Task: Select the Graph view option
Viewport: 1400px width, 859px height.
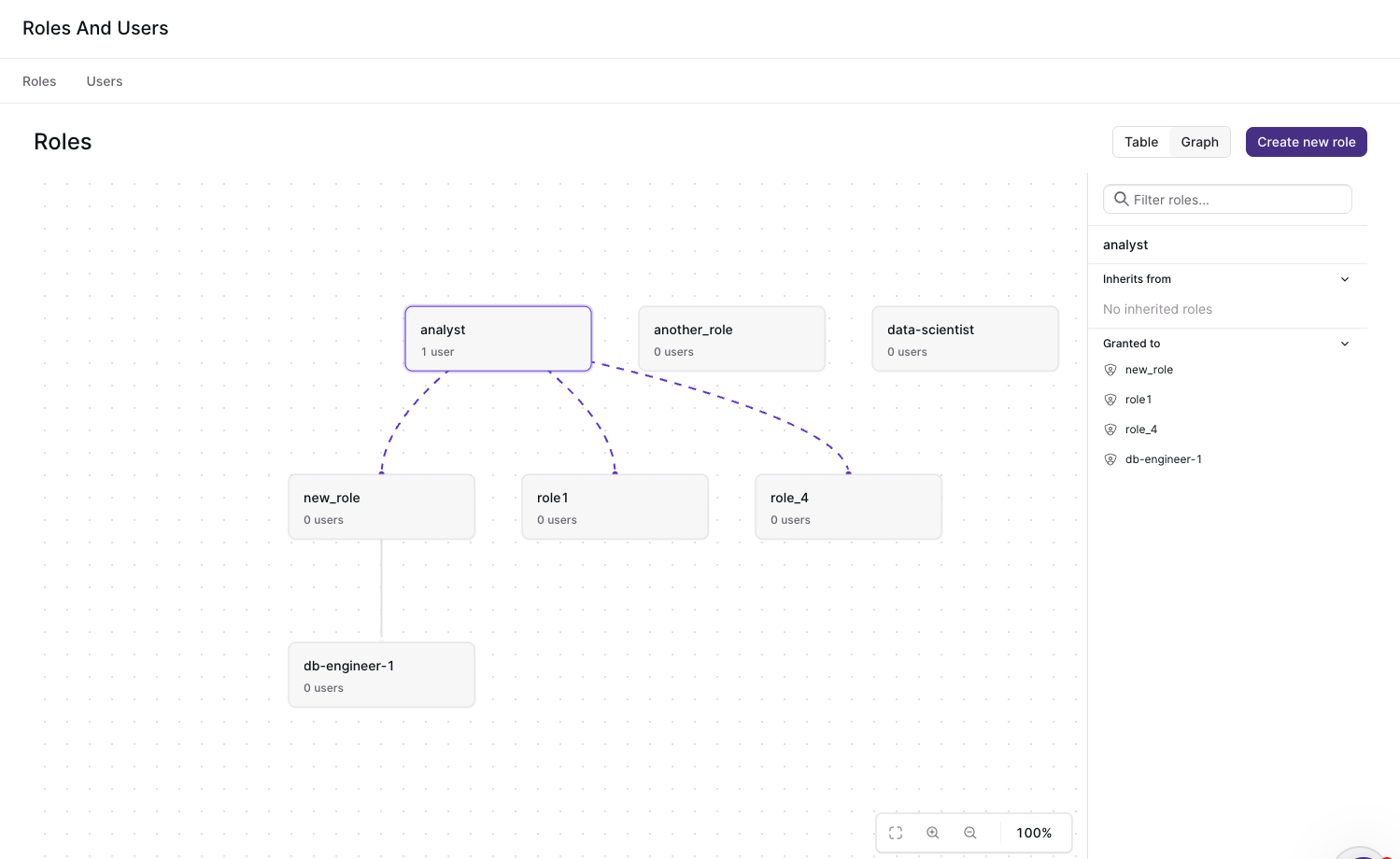Action: 1199,141
